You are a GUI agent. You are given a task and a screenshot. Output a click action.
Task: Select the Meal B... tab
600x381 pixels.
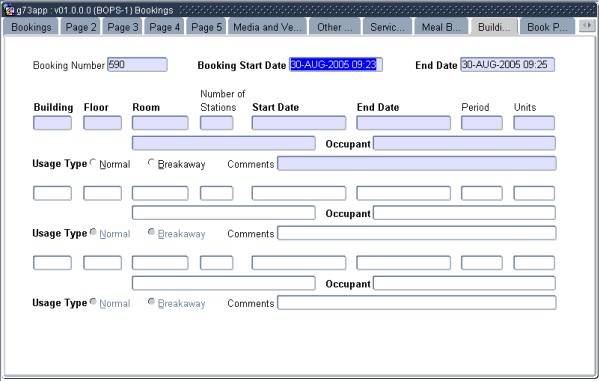tap(441, 27)
